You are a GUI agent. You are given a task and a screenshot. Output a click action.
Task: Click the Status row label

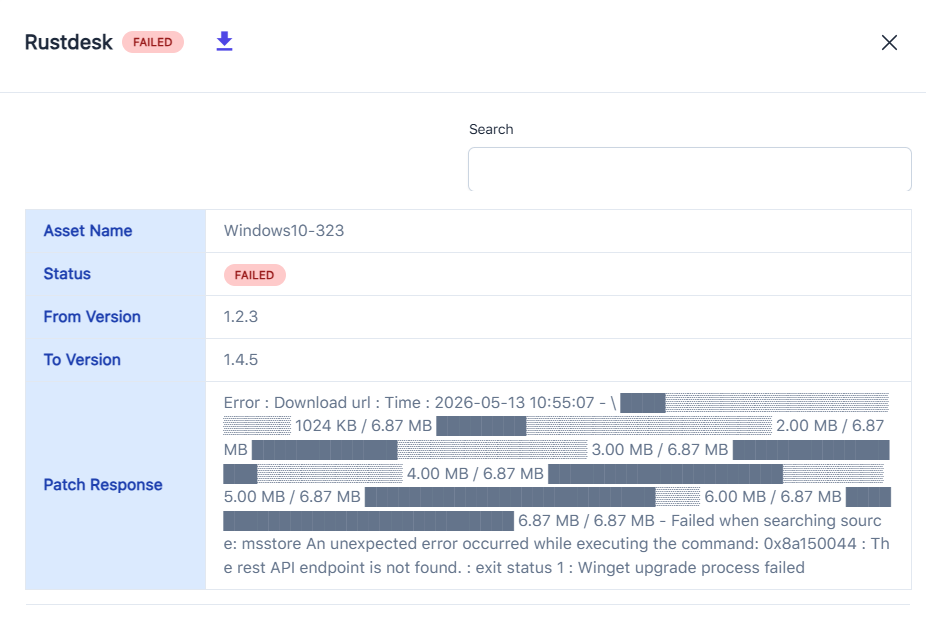pos(67,274)
